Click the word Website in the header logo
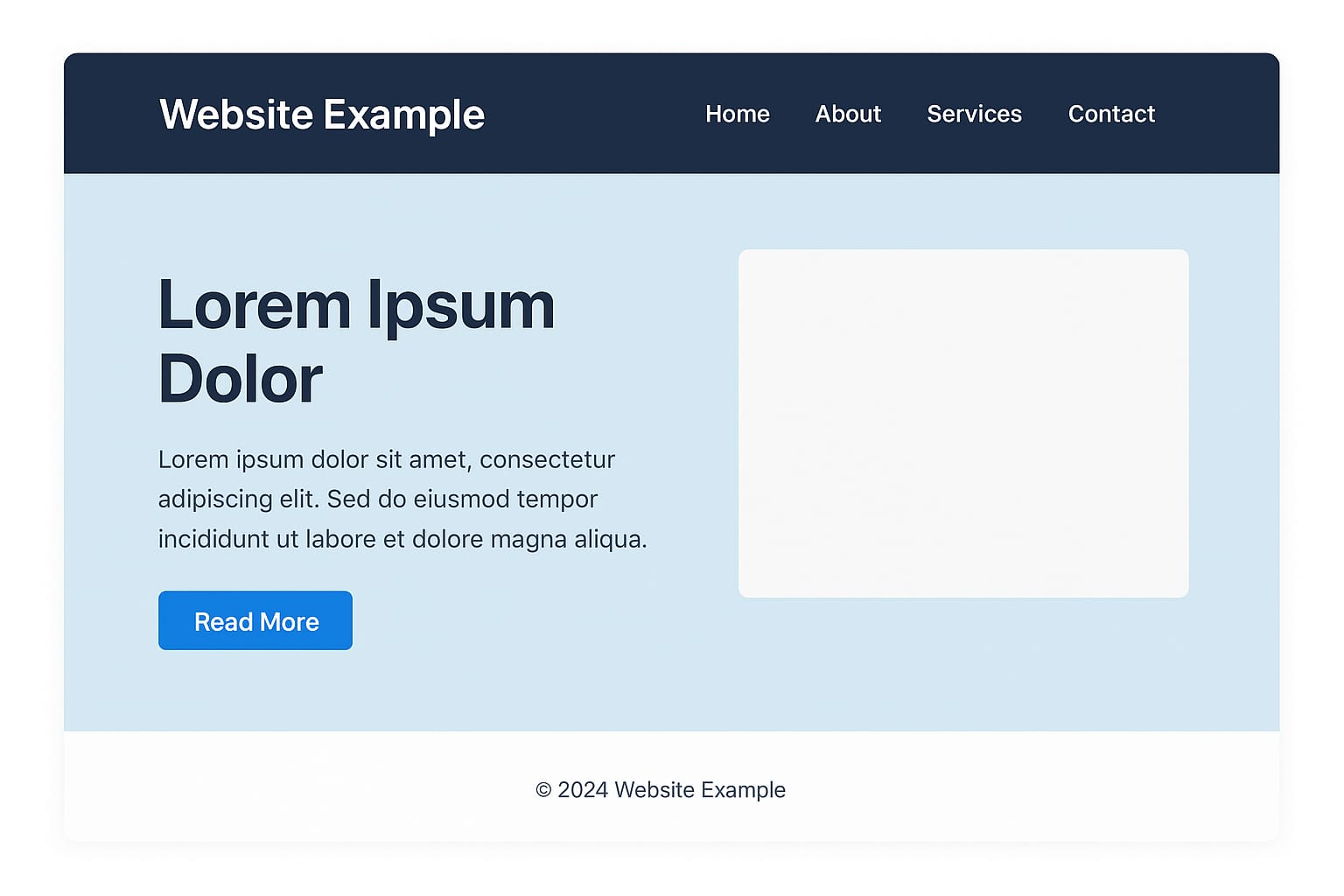 click(236, 115)
